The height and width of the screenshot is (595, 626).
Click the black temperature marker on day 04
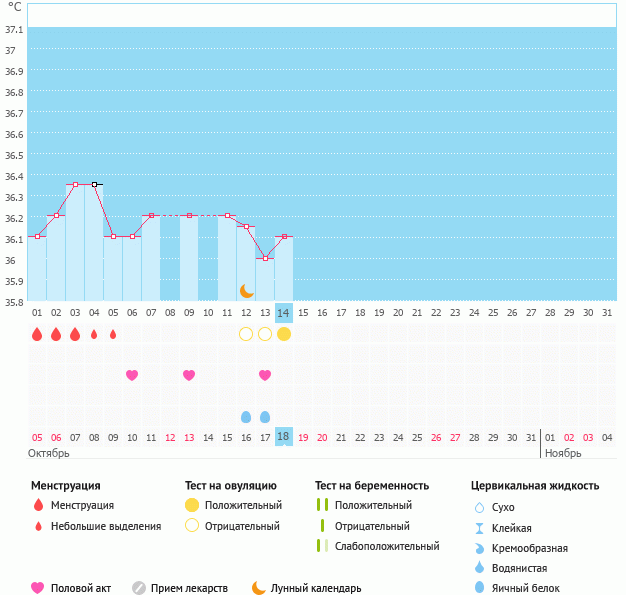(x=95, y=184)
